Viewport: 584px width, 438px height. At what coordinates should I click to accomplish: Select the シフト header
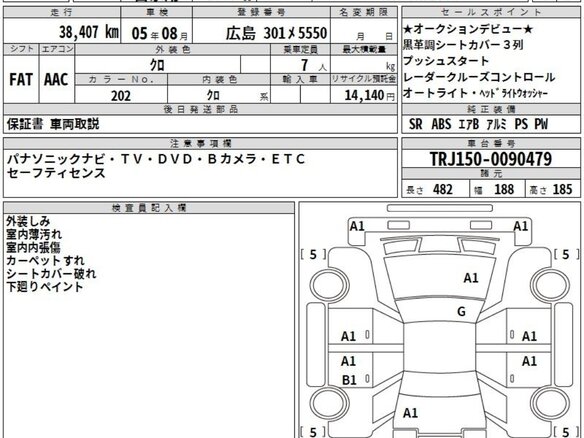[21, 49]
